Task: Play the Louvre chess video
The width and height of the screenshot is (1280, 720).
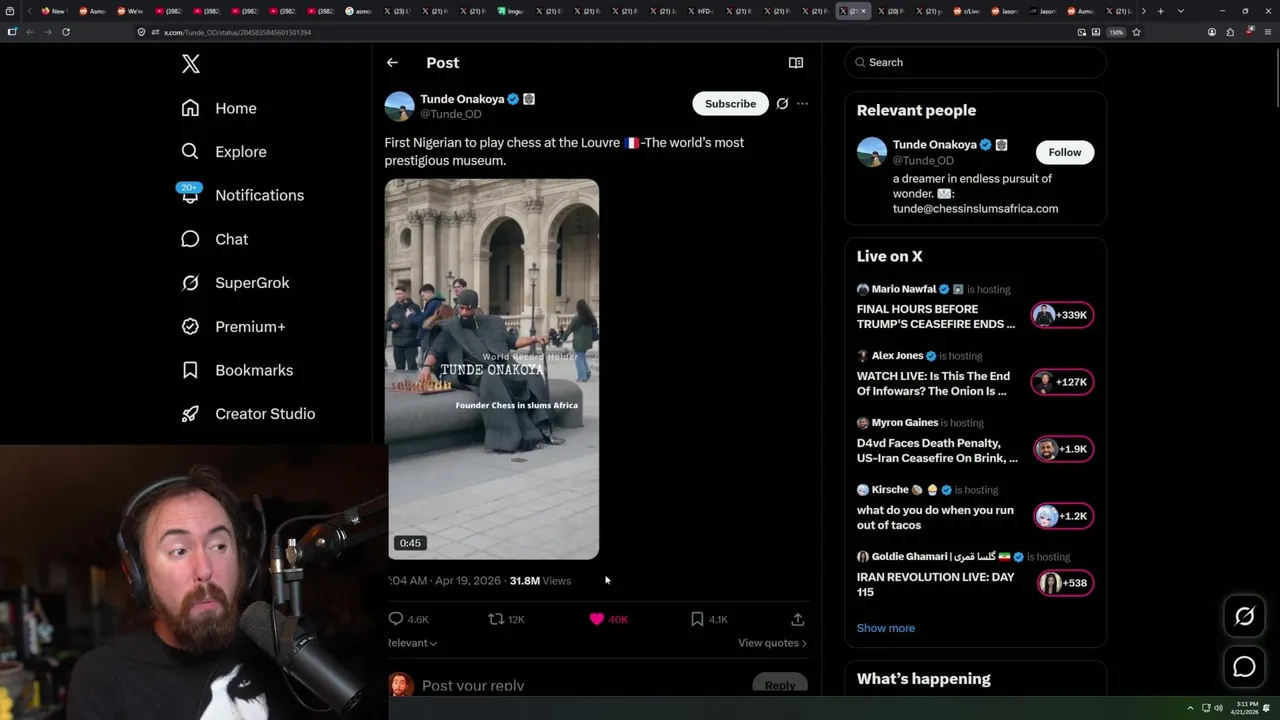Action: (492, 369)
